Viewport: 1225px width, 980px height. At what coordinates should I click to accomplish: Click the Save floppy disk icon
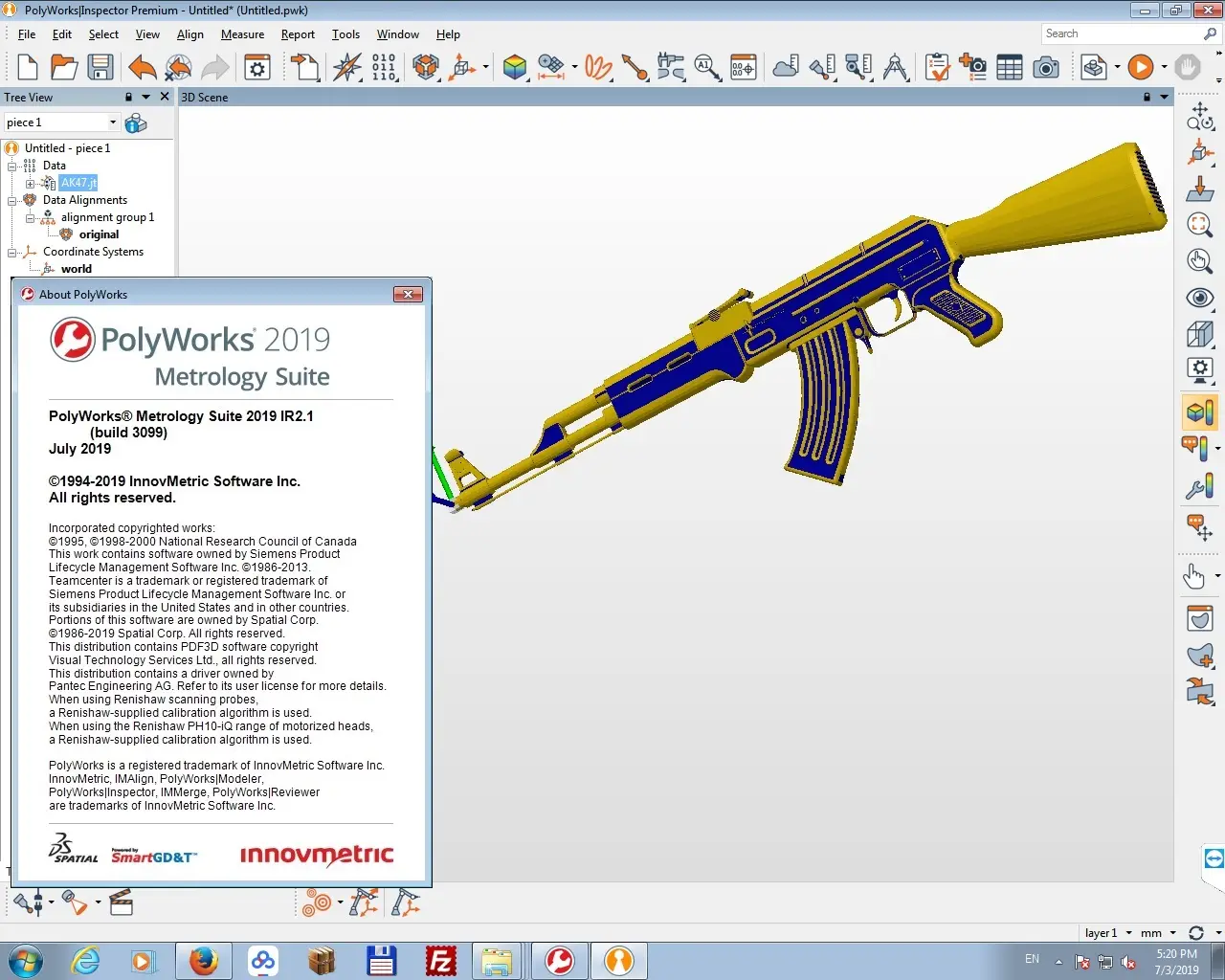(x=100, y=67)
